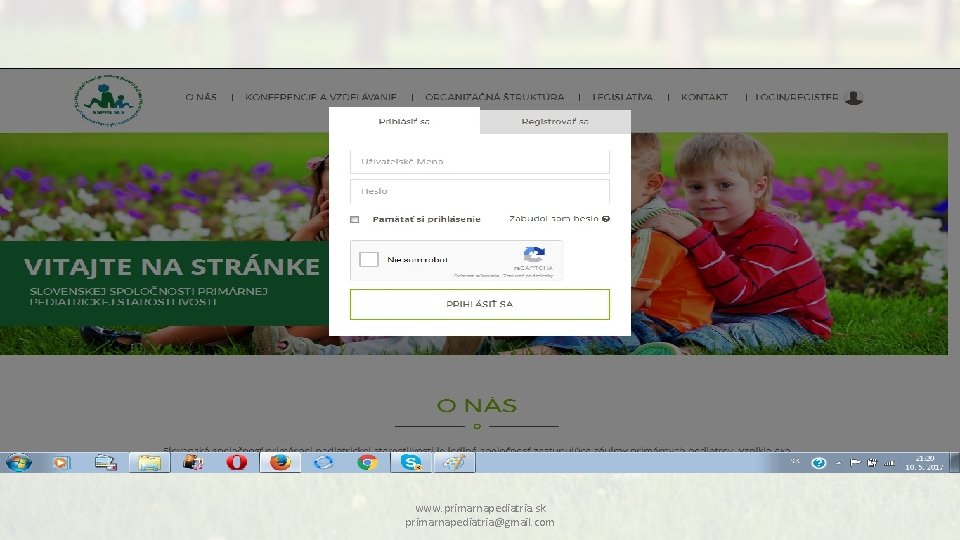Screen dimensions: 960x540
Task: Click the reCAPTCHA logo icon
Action: [x=534, y=254]
